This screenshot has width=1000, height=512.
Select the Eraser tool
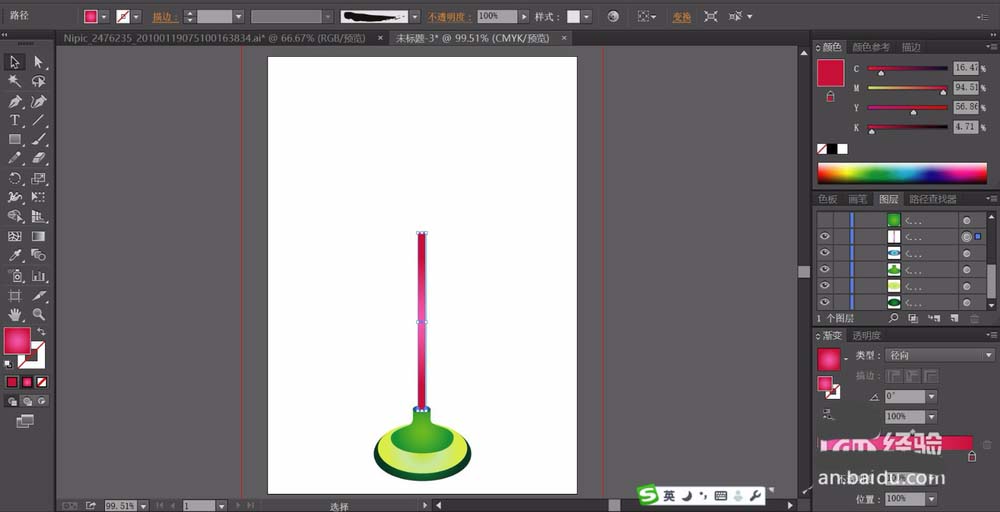(38, 157)
